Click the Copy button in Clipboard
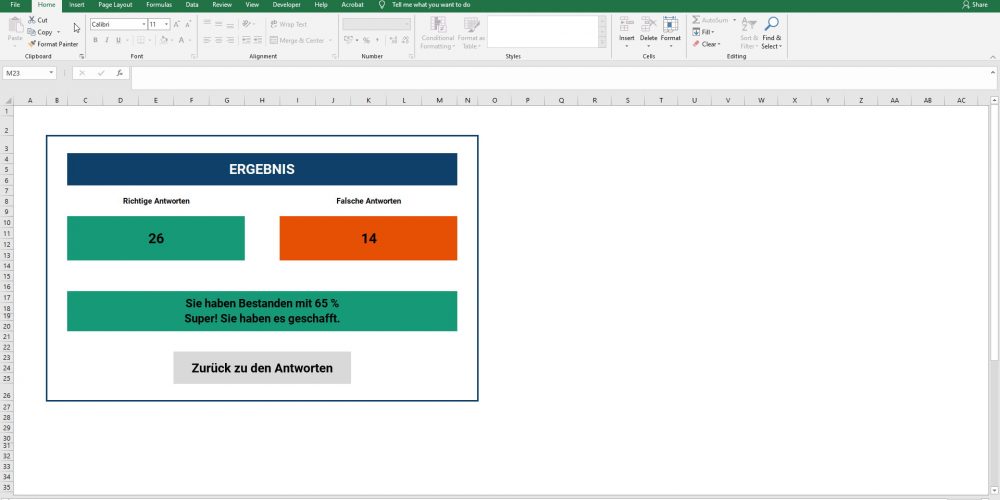The image size is (1000, 500). click(41, 32)
